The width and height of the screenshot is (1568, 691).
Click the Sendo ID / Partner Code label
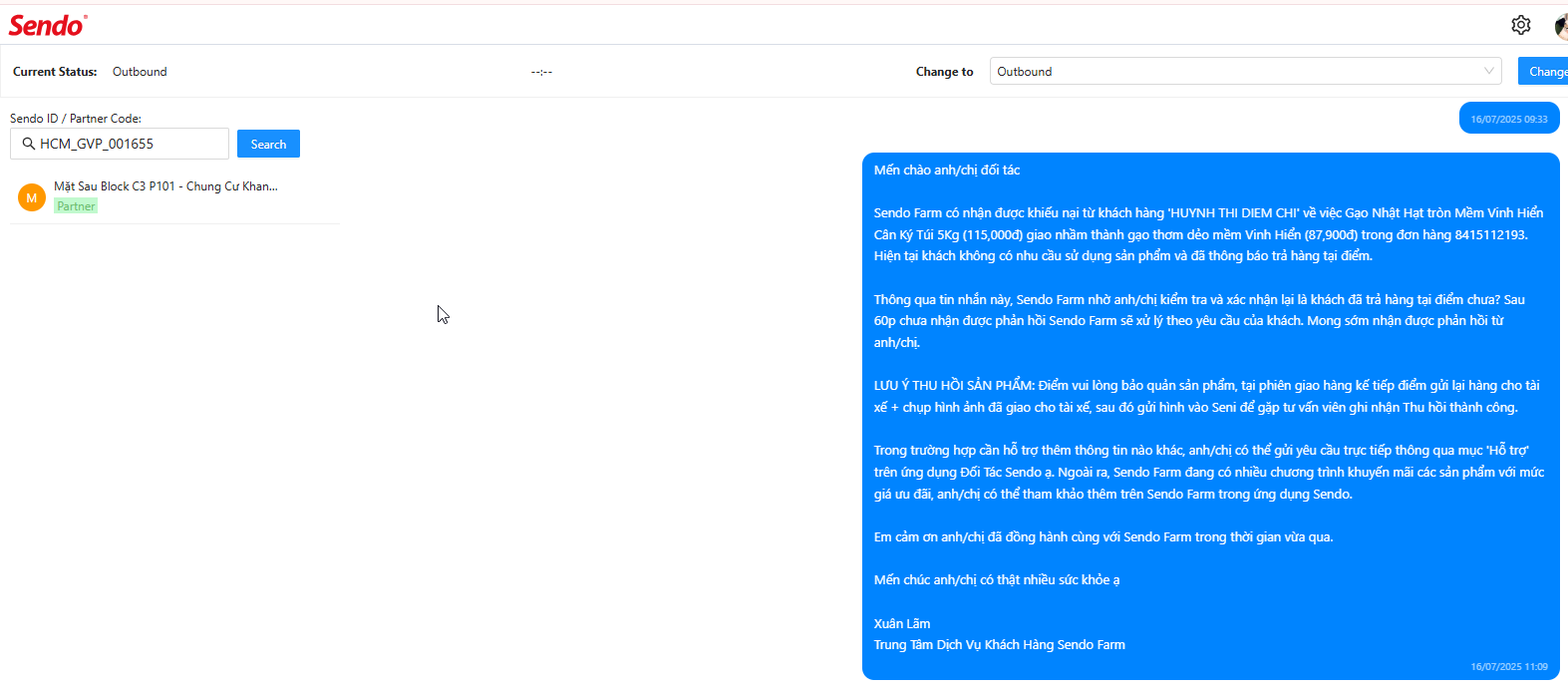point(76,118)
